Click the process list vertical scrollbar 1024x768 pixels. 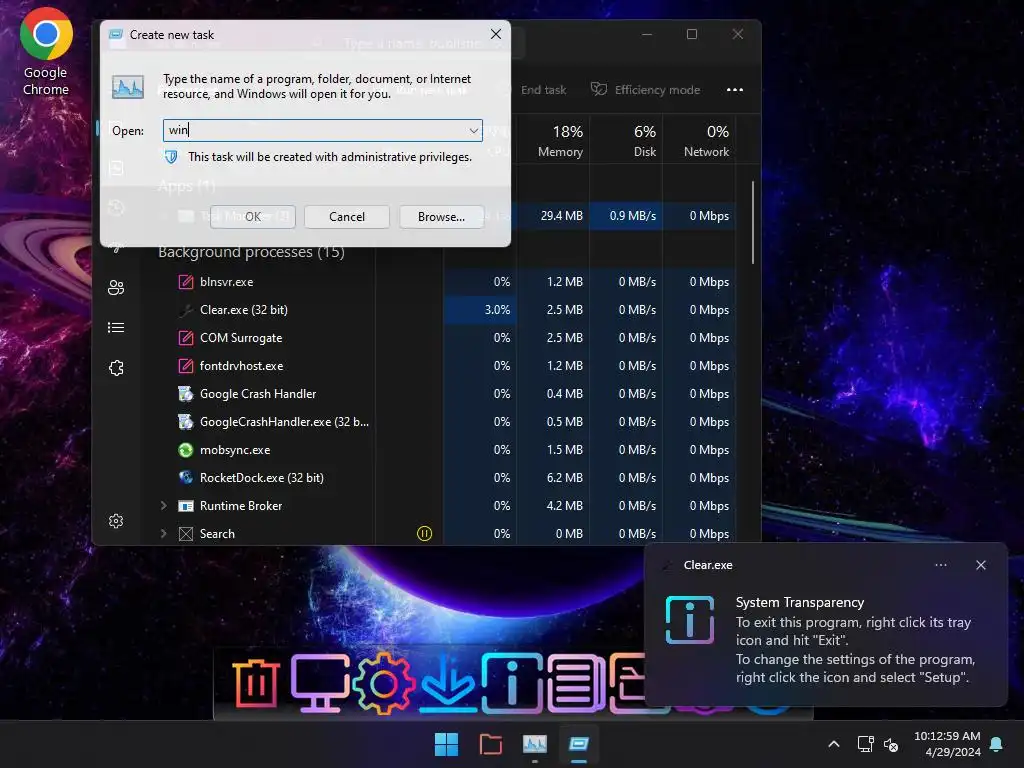[x=752, y=222]
